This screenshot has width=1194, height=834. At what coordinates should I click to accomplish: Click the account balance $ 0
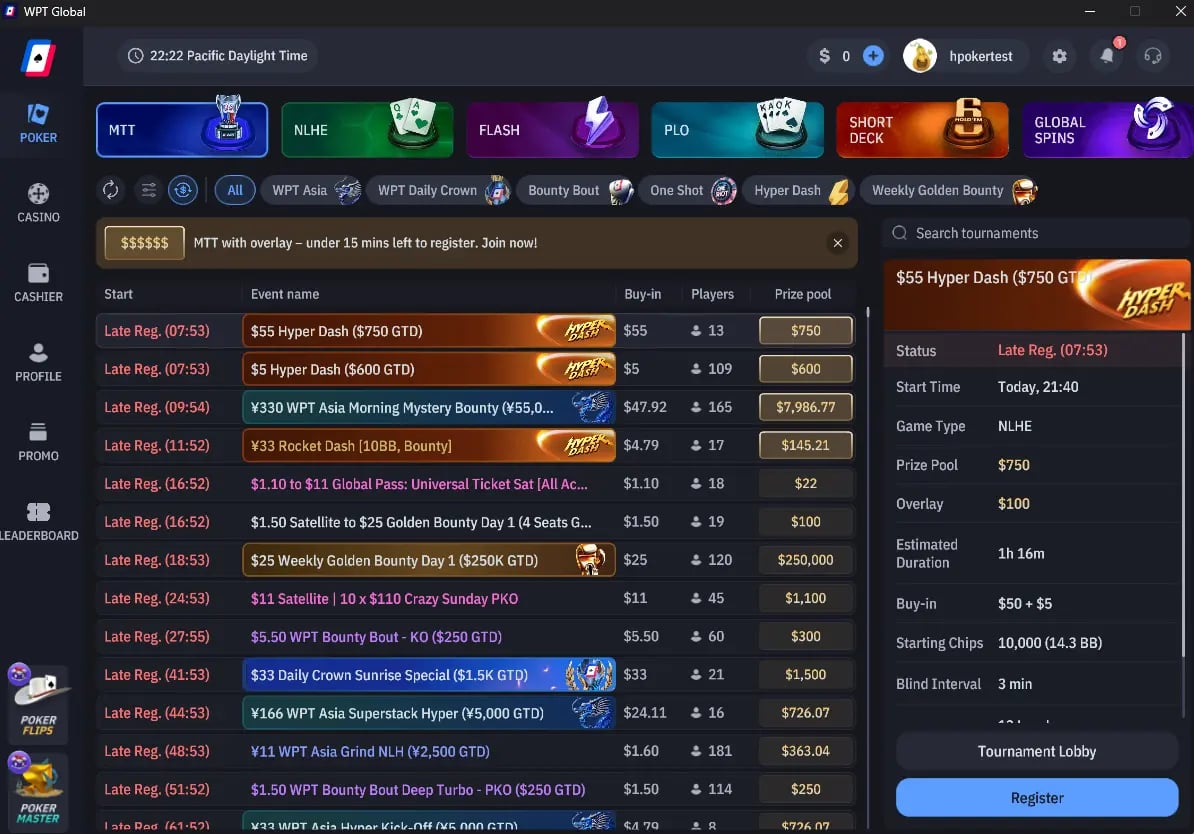point(834,56)
